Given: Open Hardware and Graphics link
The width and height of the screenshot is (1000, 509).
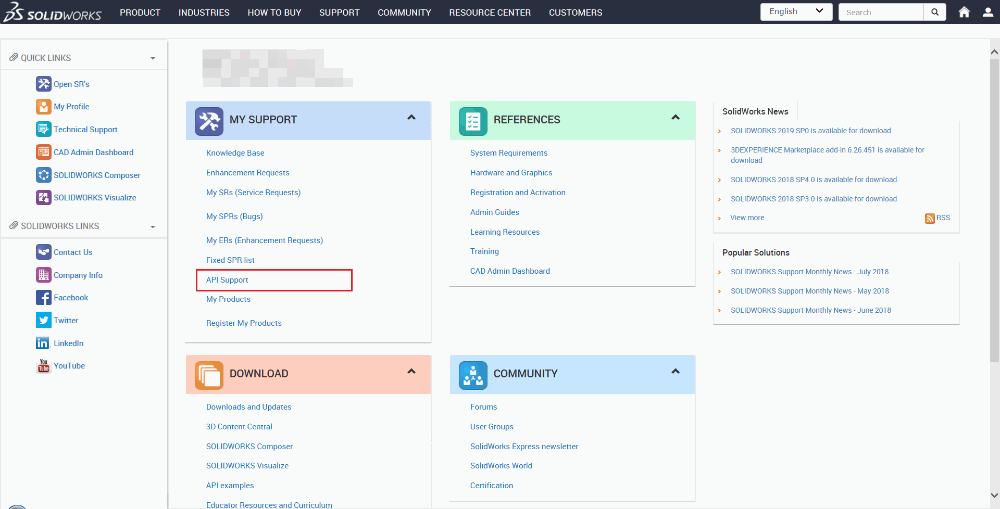Looking at the screenshot, I should [x=511, y=173].
